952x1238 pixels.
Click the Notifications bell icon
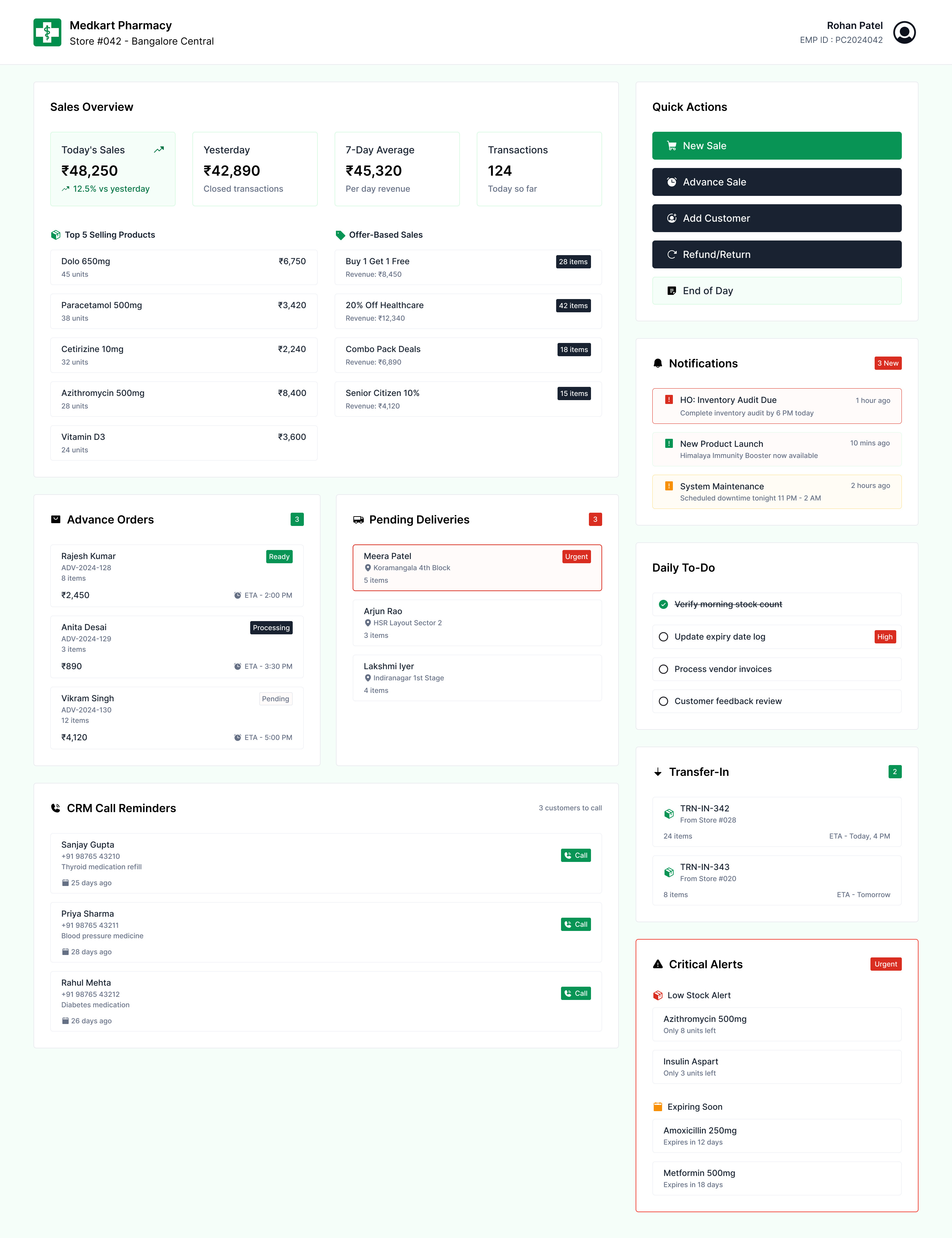[658, 364]
